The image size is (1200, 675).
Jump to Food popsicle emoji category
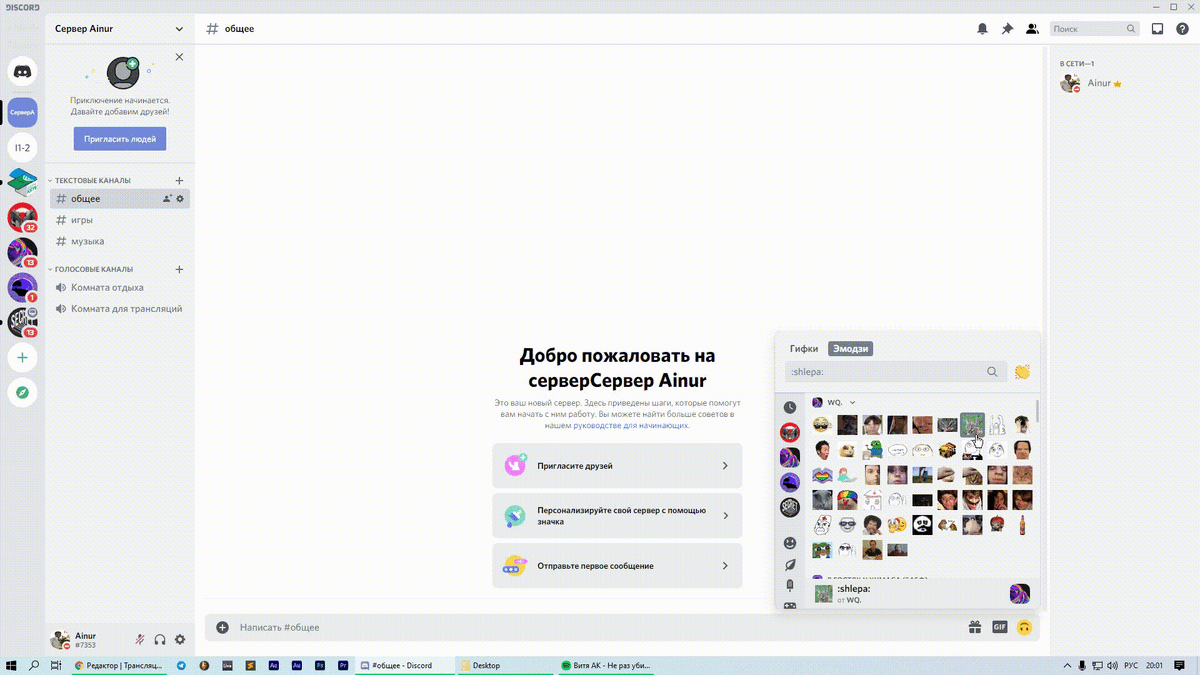pyautogui.click(x=790, y=586)
